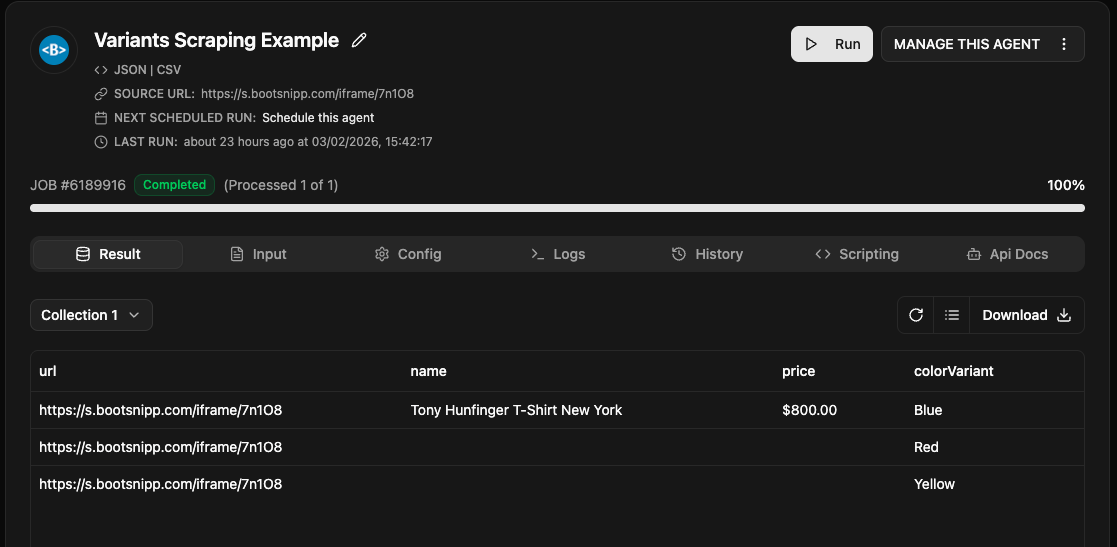Viewport: 1117px width, 547px height.
Task: Go to the Scripting tab
Action: point(857,254)
